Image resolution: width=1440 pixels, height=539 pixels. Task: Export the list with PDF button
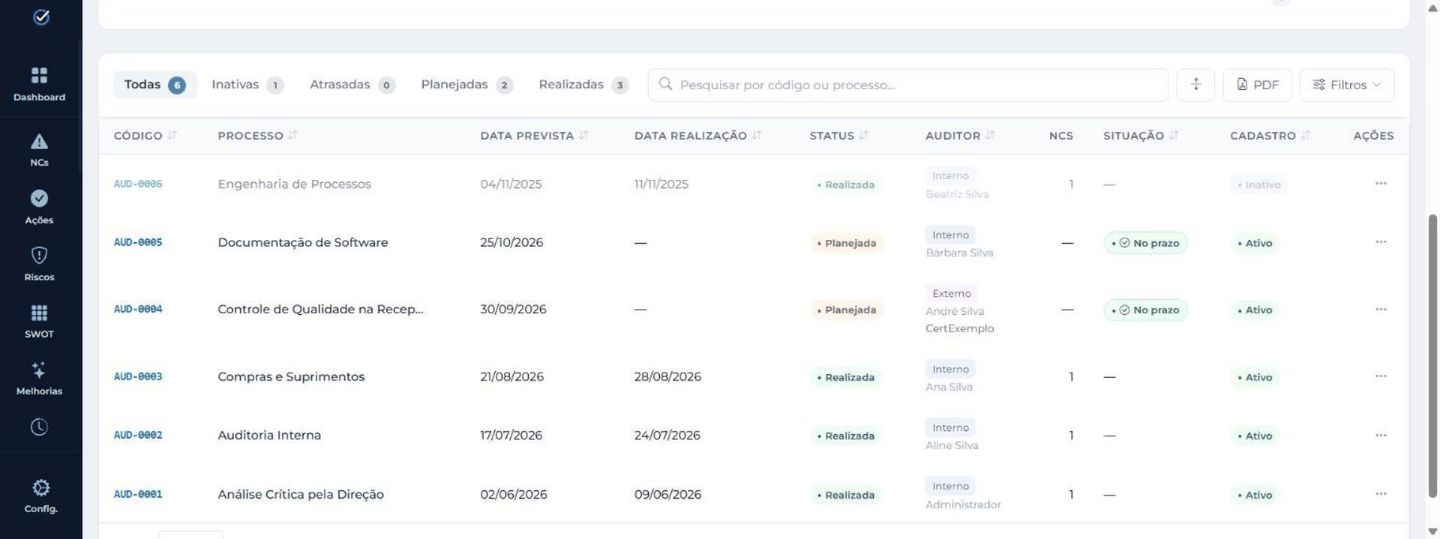pos(1258,85)
